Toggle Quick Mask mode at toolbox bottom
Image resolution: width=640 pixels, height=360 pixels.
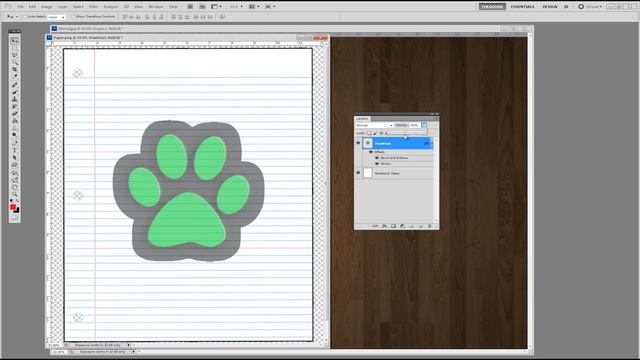coord(15,218)
